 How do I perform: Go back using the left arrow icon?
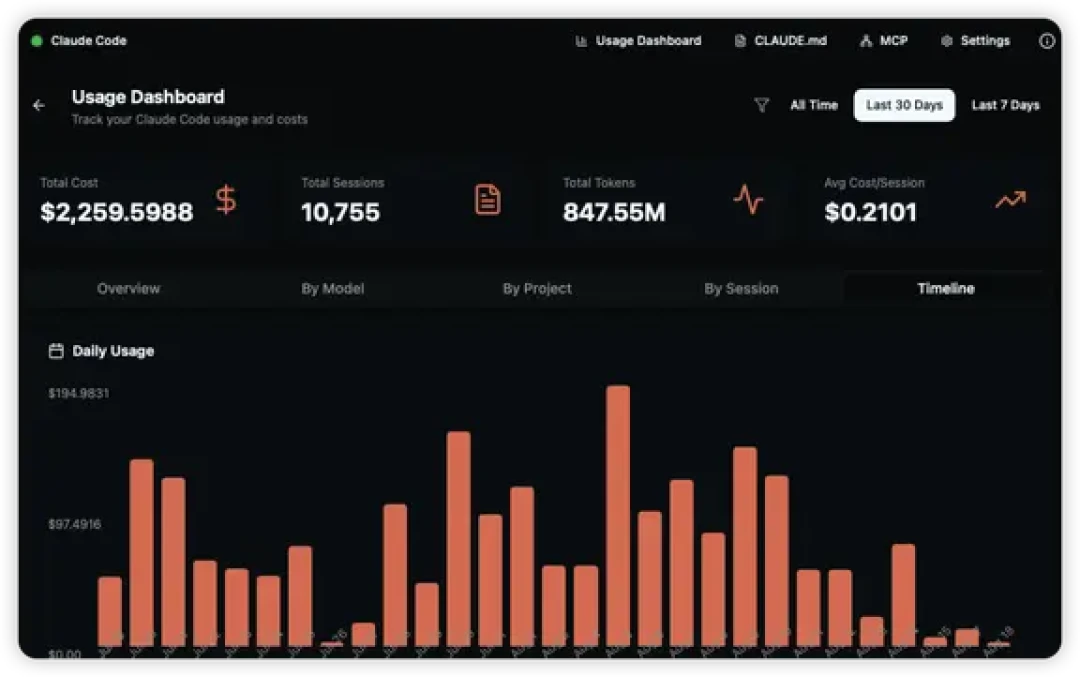pos(39,105)
